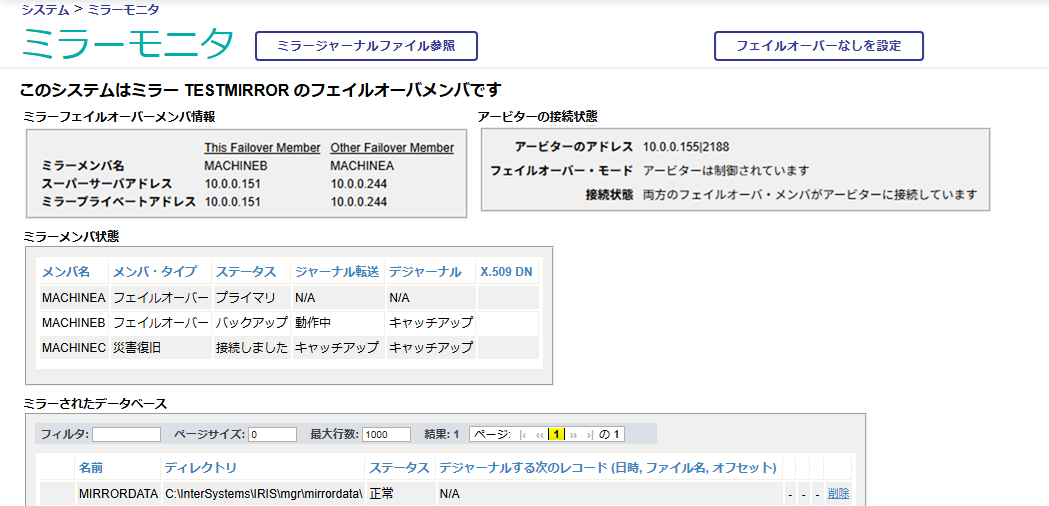Screen dimensions: 1049x506
Task: Select the highlighted page 1 indicator
Action: pyautogui.click(x=556, y=435)
